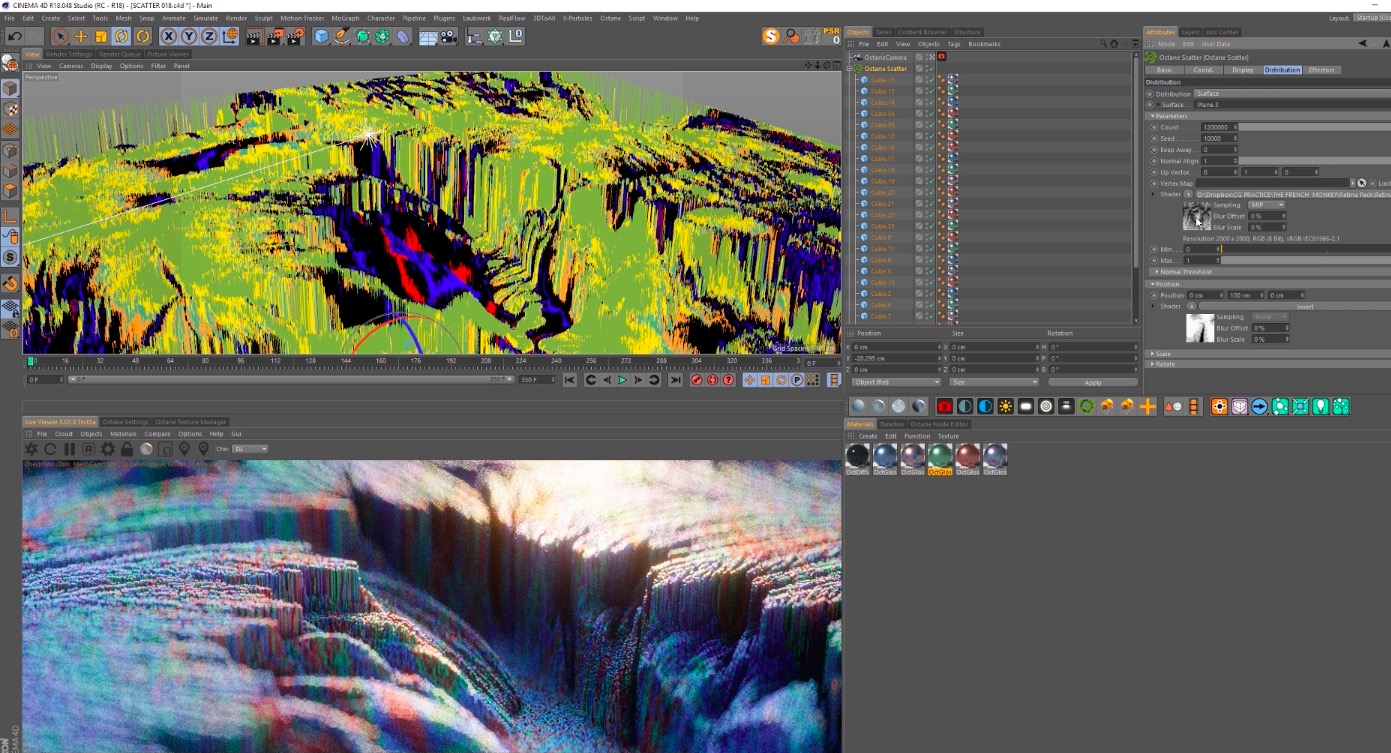Enable the Keep Away parameter radio button
This screenshot has width=1391, height=753.
click(x=1154, y=149)
